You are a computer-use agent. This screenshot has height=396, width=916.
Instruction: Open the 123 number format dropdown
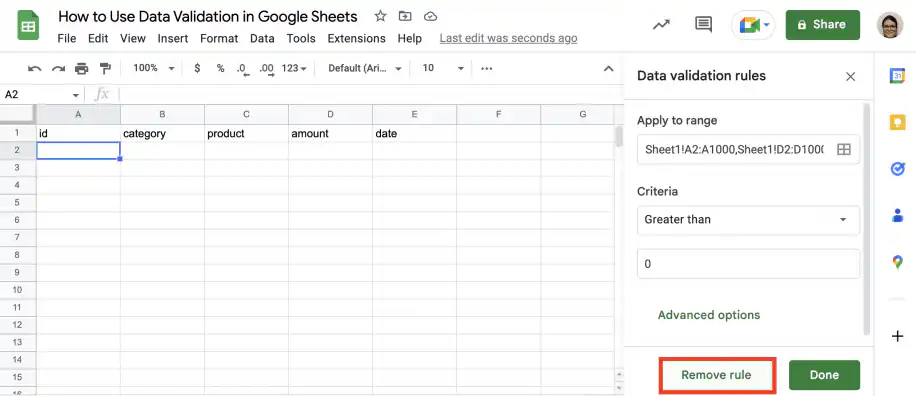[x=294, y=68]
